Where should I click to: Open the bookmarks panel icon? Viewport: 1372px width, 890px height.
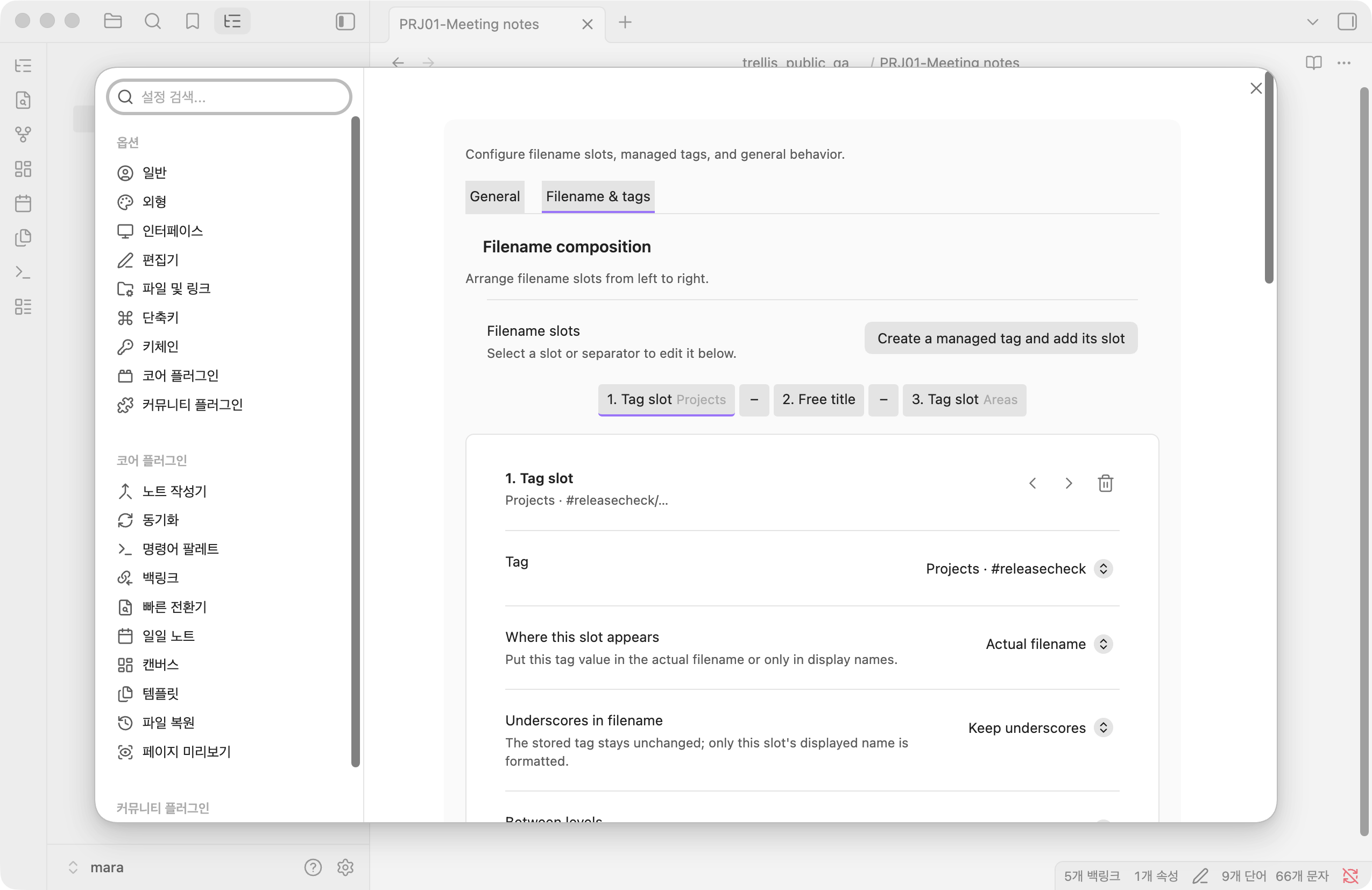193,22
